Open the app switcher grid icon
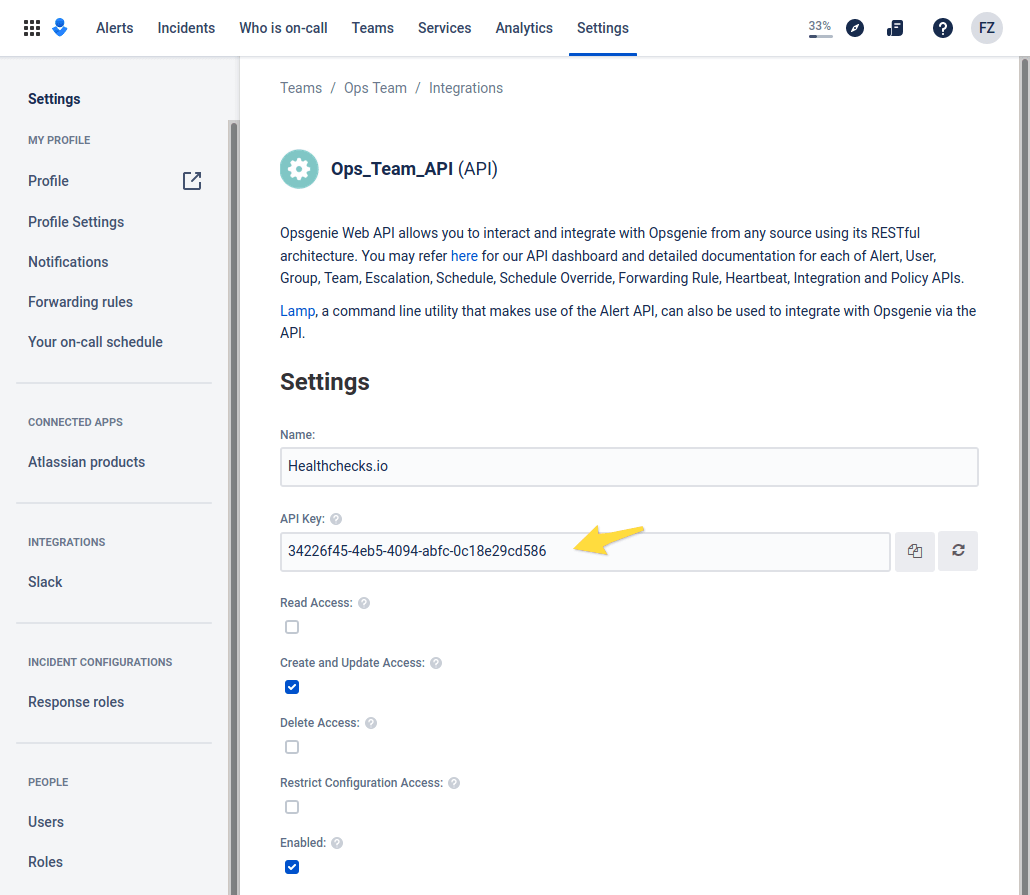This screenshot has width=1030, height=895. [x=32, y=28]
